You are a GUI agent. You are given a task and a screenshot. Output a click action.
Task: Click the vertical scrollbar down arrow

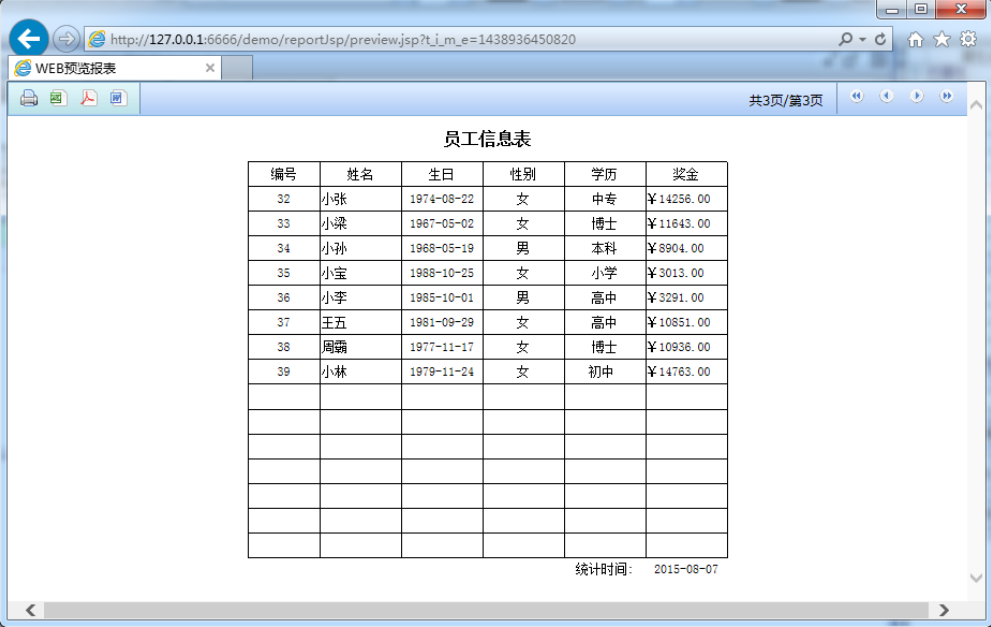pos(976,578)
